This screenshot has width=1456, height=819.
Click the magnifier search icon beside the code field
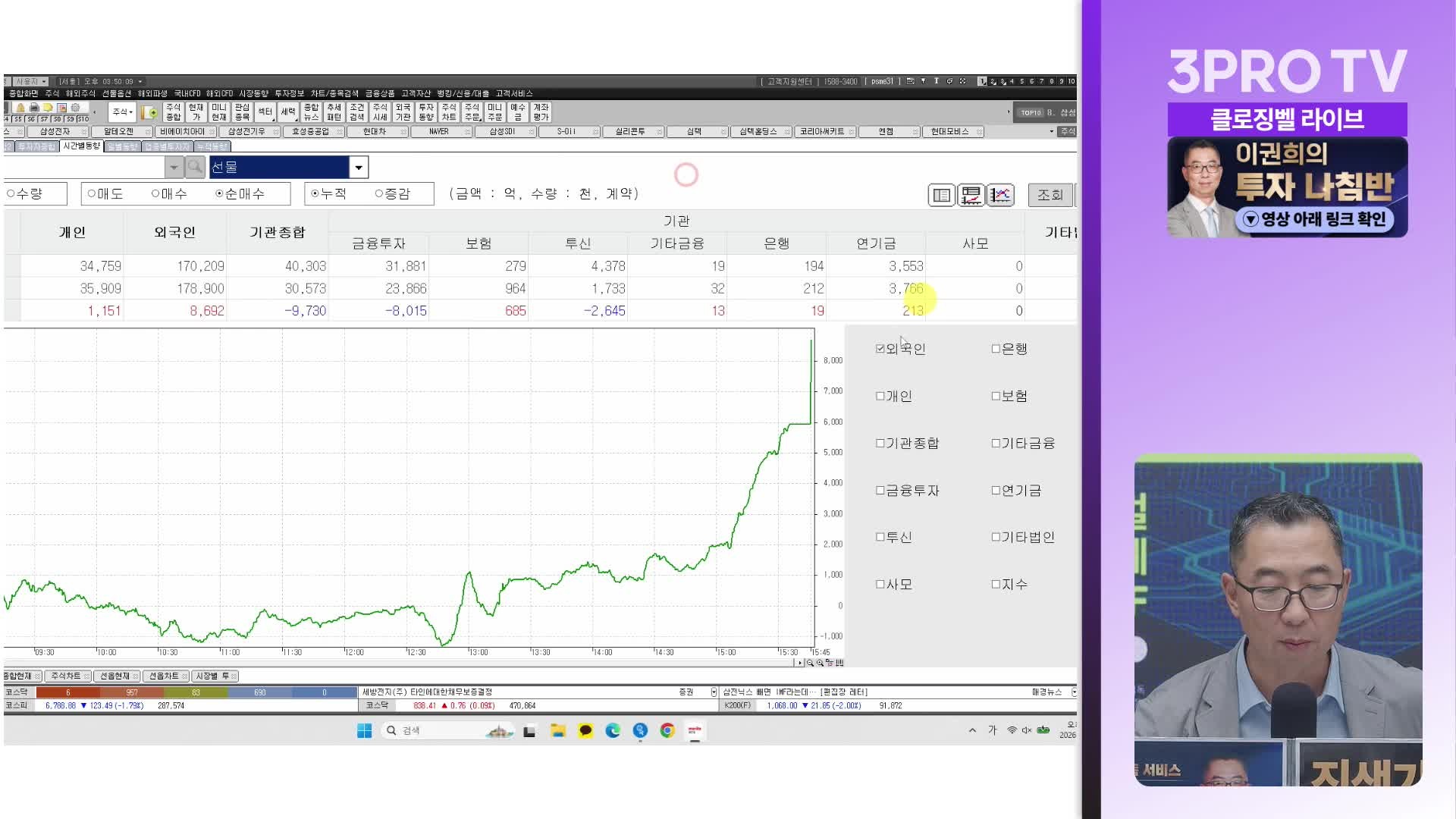click(x=195, y=167)
